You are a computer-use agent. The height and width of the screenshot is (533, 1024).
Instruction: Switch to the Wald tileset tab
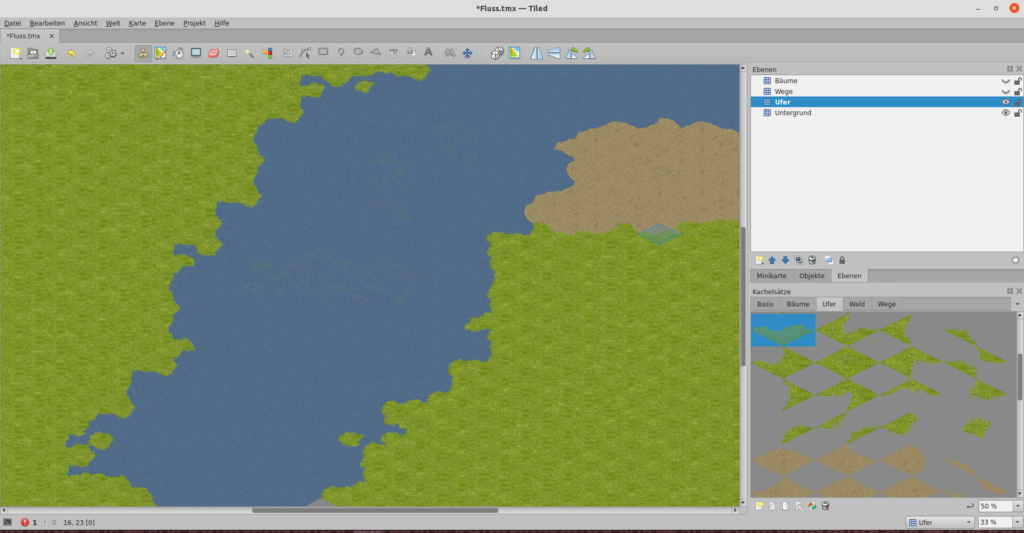pyautogui.click(x=857, y=303)
